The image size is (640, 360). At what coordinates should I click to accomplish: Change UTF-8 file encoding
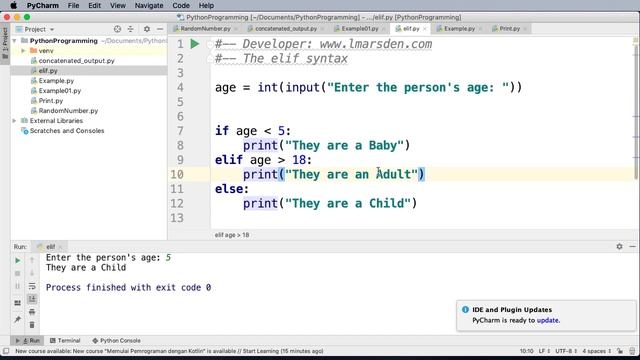[566, 351]
